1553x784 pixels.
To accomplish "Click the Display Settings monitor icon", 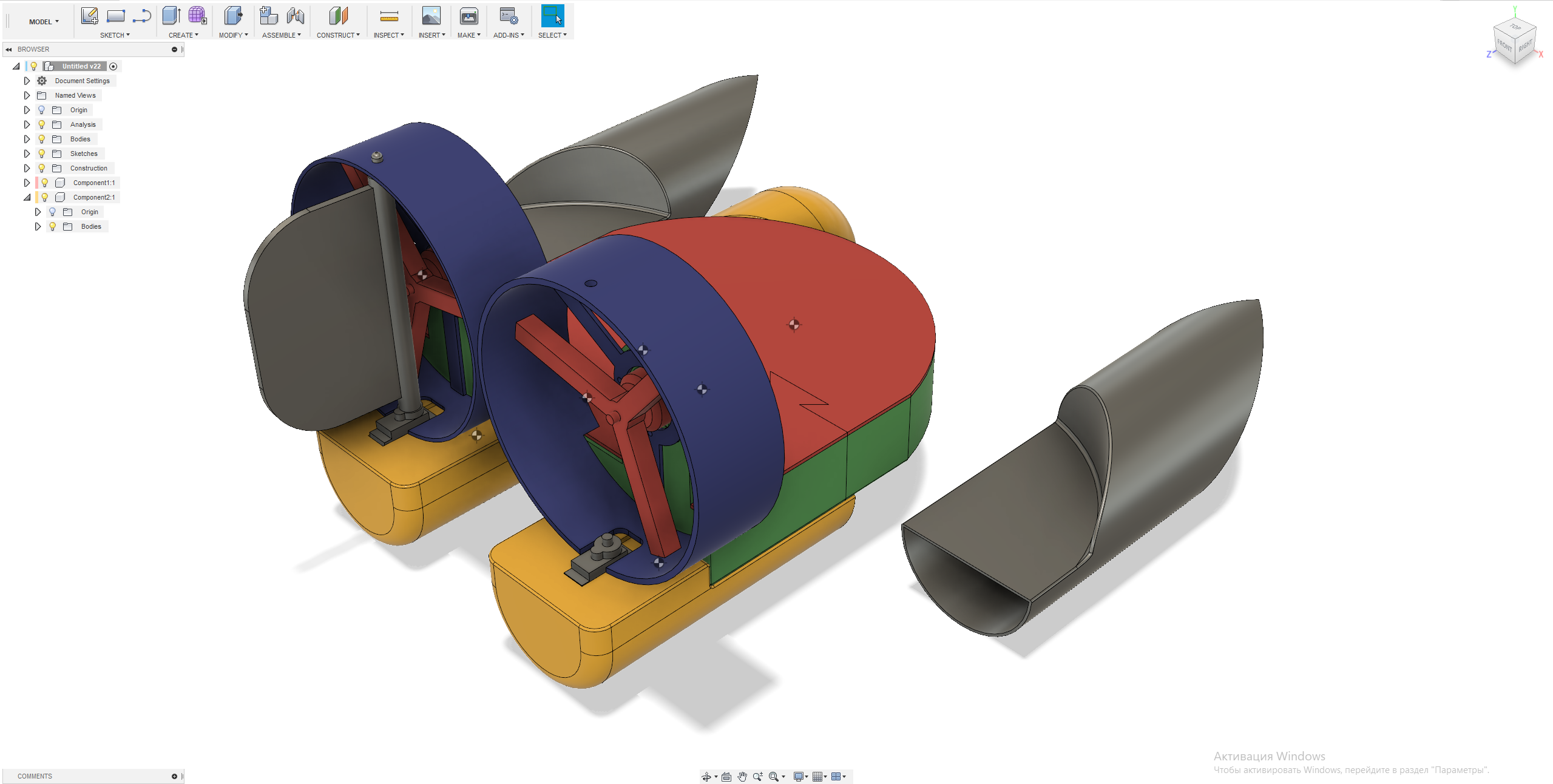I will [799, 777].
